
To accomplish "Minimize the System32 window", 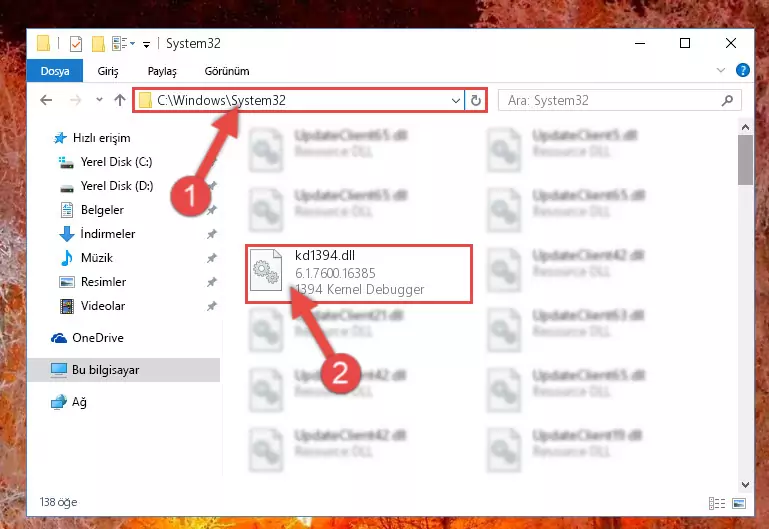I will coord(640,43).
